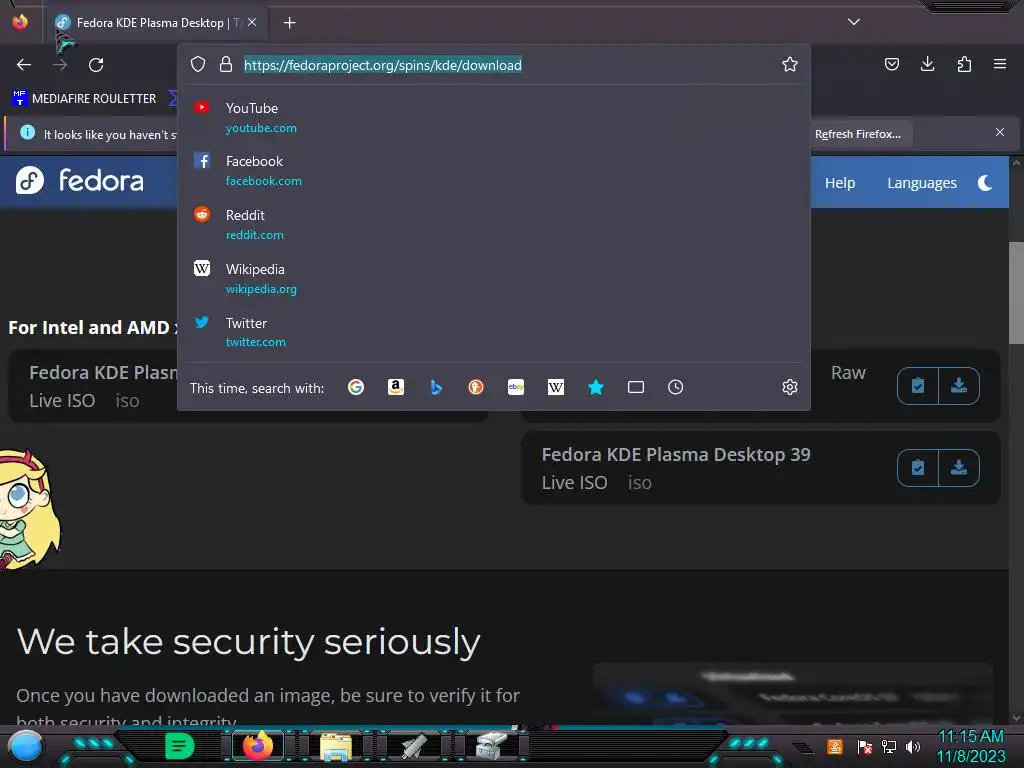Viewport: 1024px width, 768px height.
Task: Click the Firefox taskbar icon
Action: click(257, 746)
